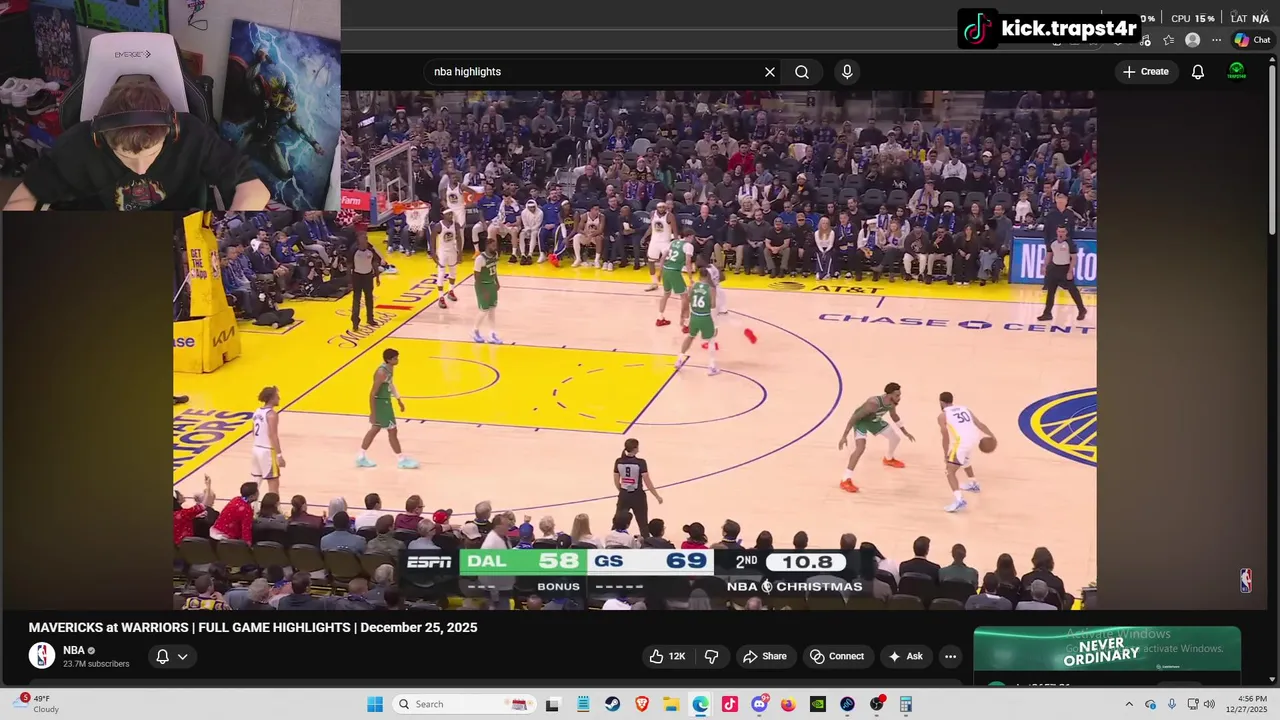1280x720 pixels.
Task: Open File Explorer from the taskbar
Action: point(671,704)
